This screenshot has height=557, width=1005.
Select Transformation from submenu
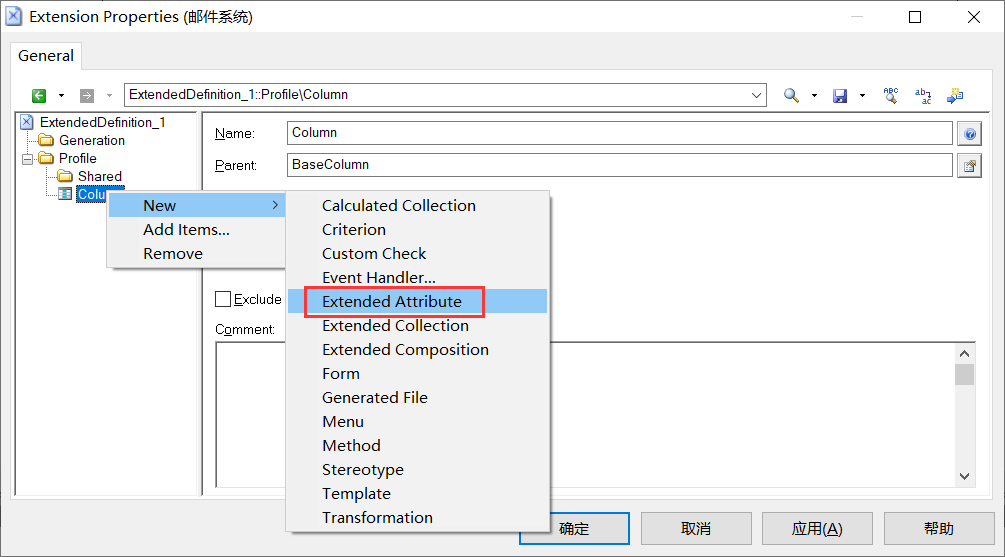tap(417, 517)
